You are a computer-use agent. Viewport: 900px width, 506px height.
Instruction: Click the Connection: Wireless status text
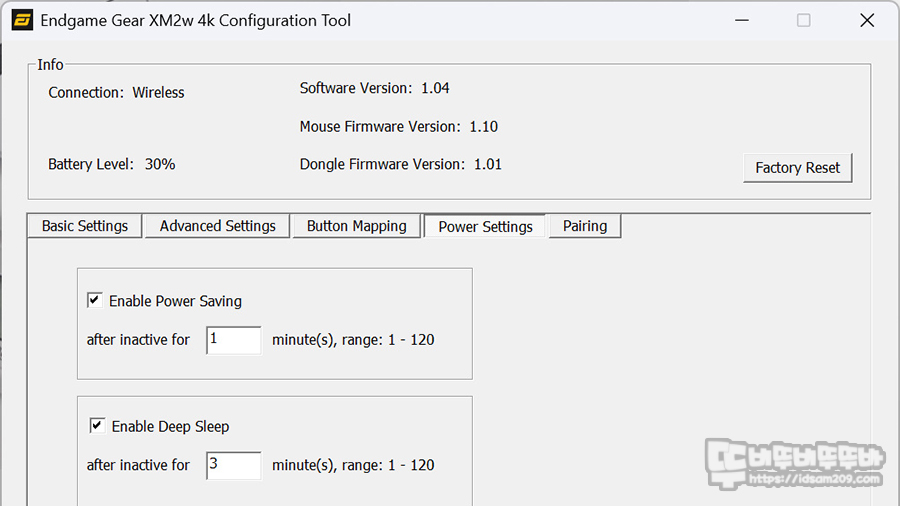[116, 92]
